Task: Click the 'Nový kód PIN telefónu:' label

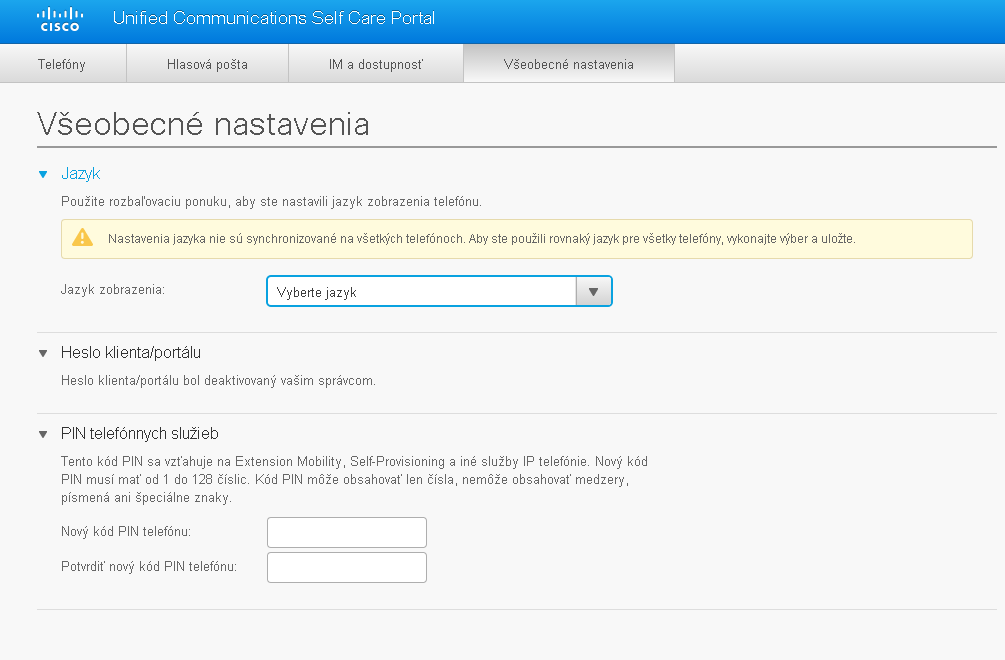Action: (126, 532)
